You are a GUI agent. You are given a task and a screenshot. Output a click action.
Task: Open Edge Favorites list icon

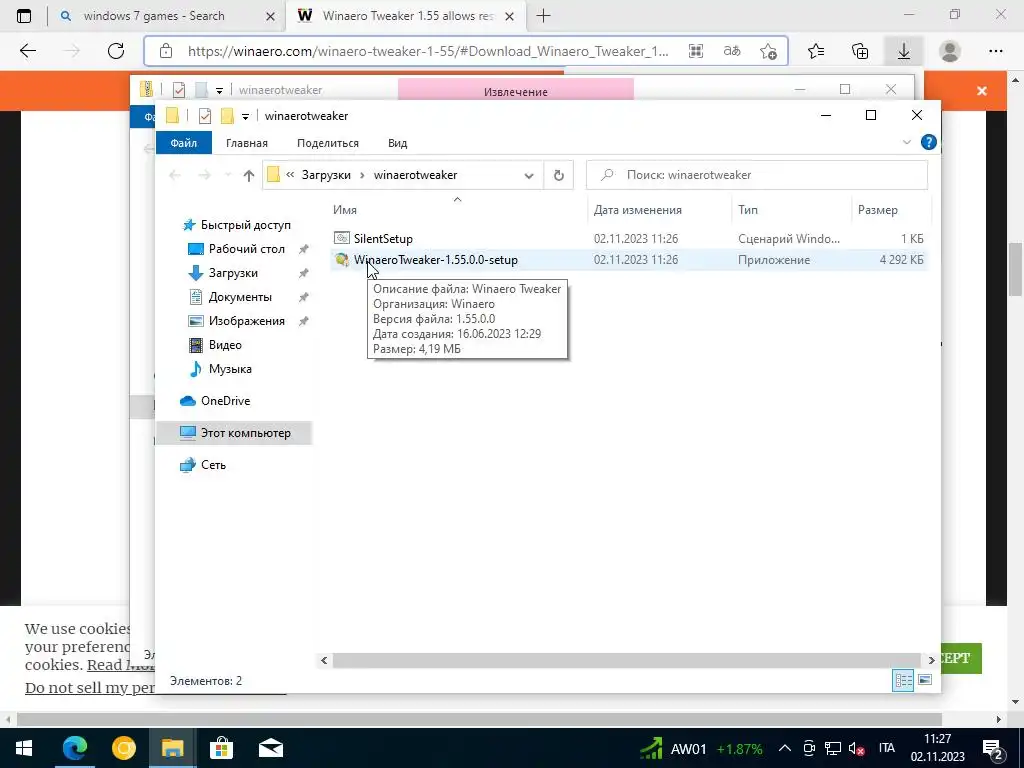(x=816, y=51)
